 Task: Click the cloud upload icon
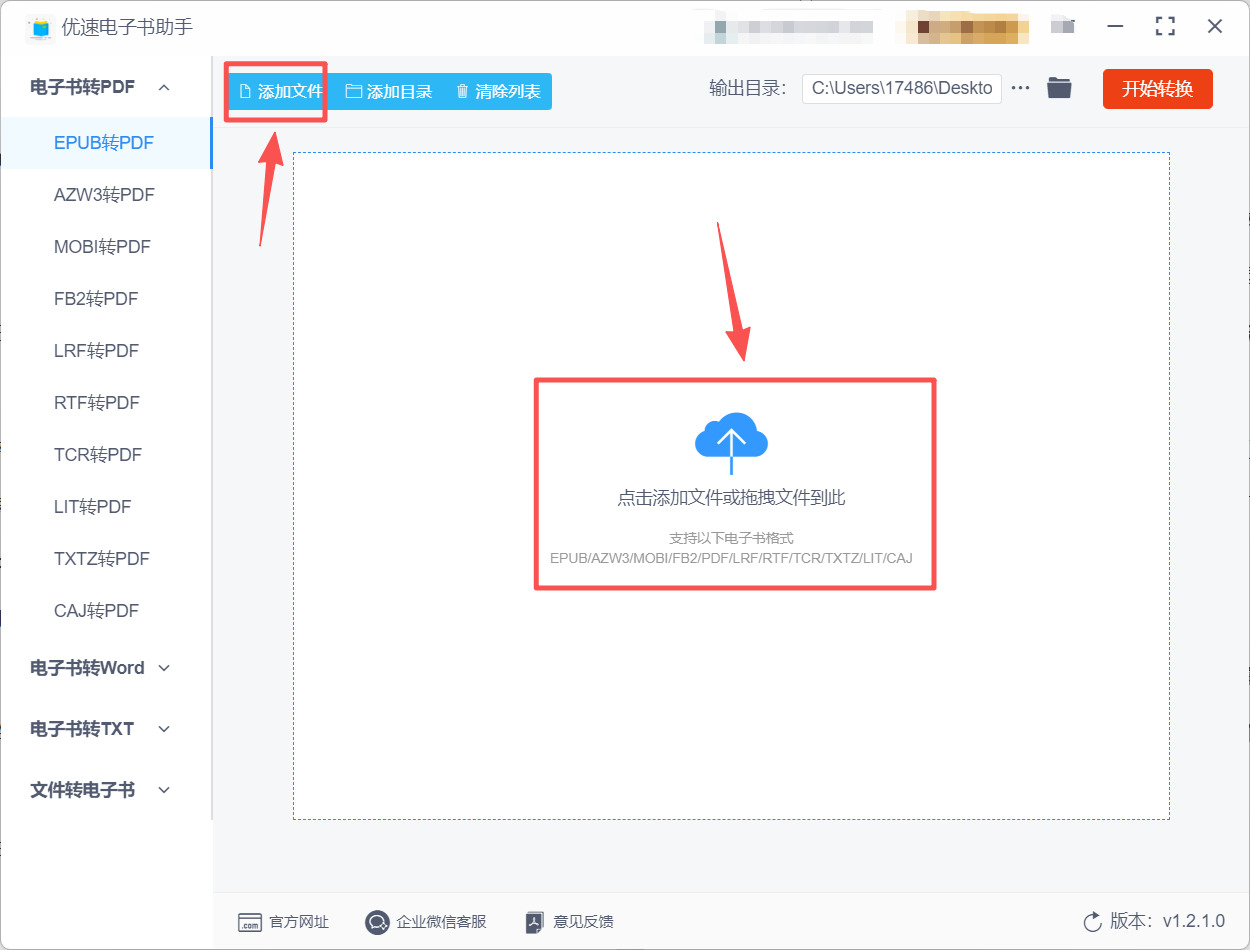click(x=731, y=441)
